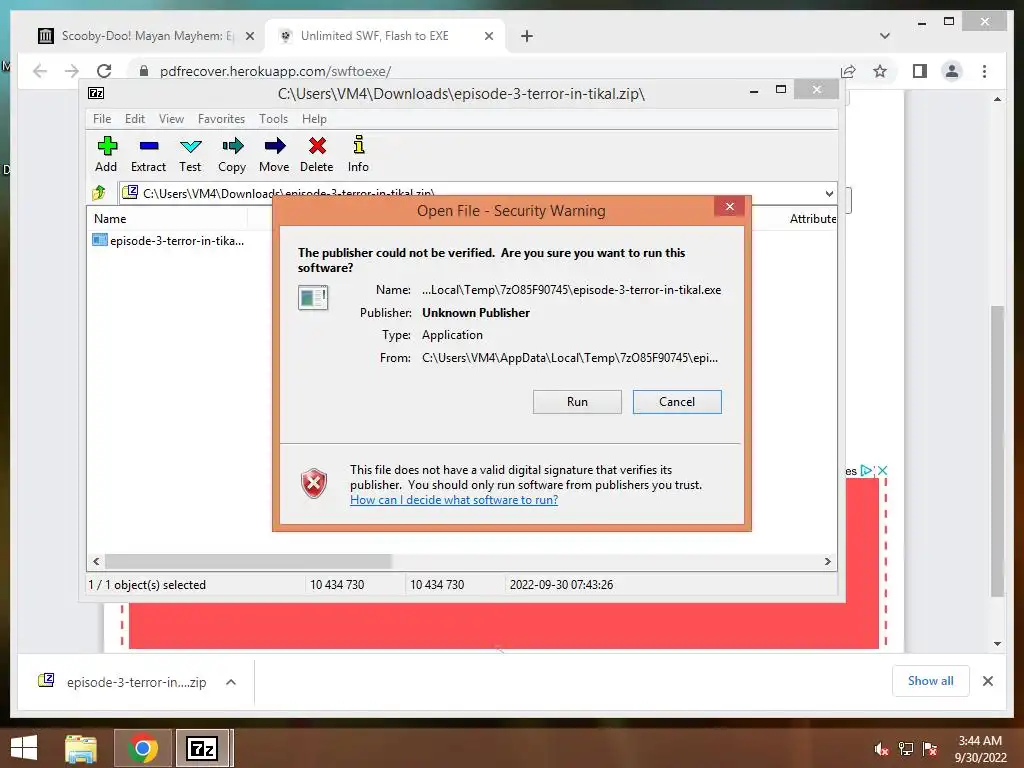Click the network tray icon
The image size is (1024, 768).
(x=906, y=749)
